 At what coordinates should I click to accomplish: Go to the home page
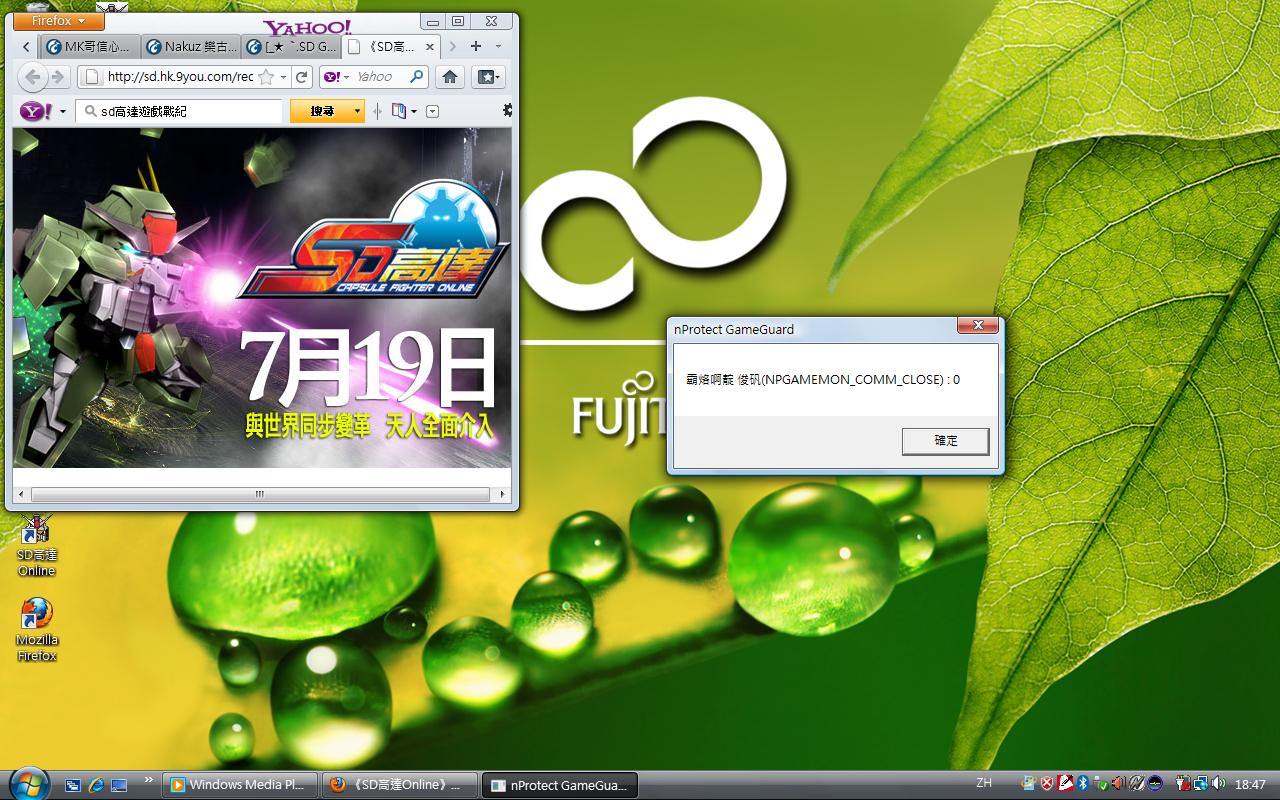pos(450,77)
